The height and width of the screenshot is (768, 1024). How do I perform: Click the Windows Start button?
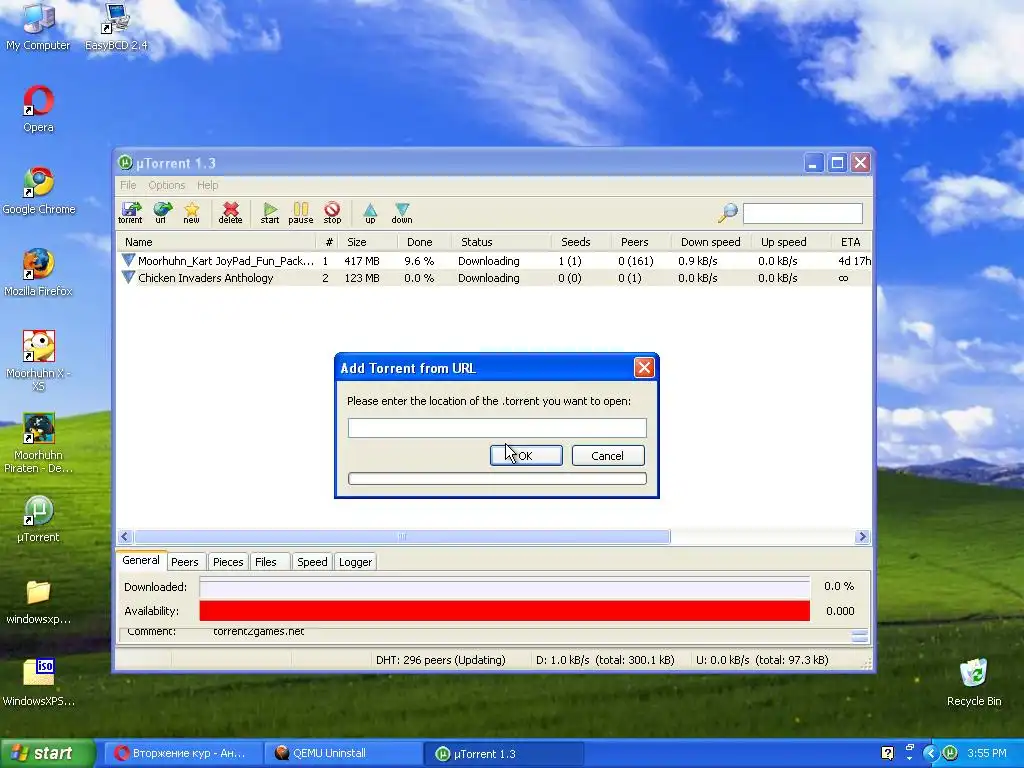(48, 753)
